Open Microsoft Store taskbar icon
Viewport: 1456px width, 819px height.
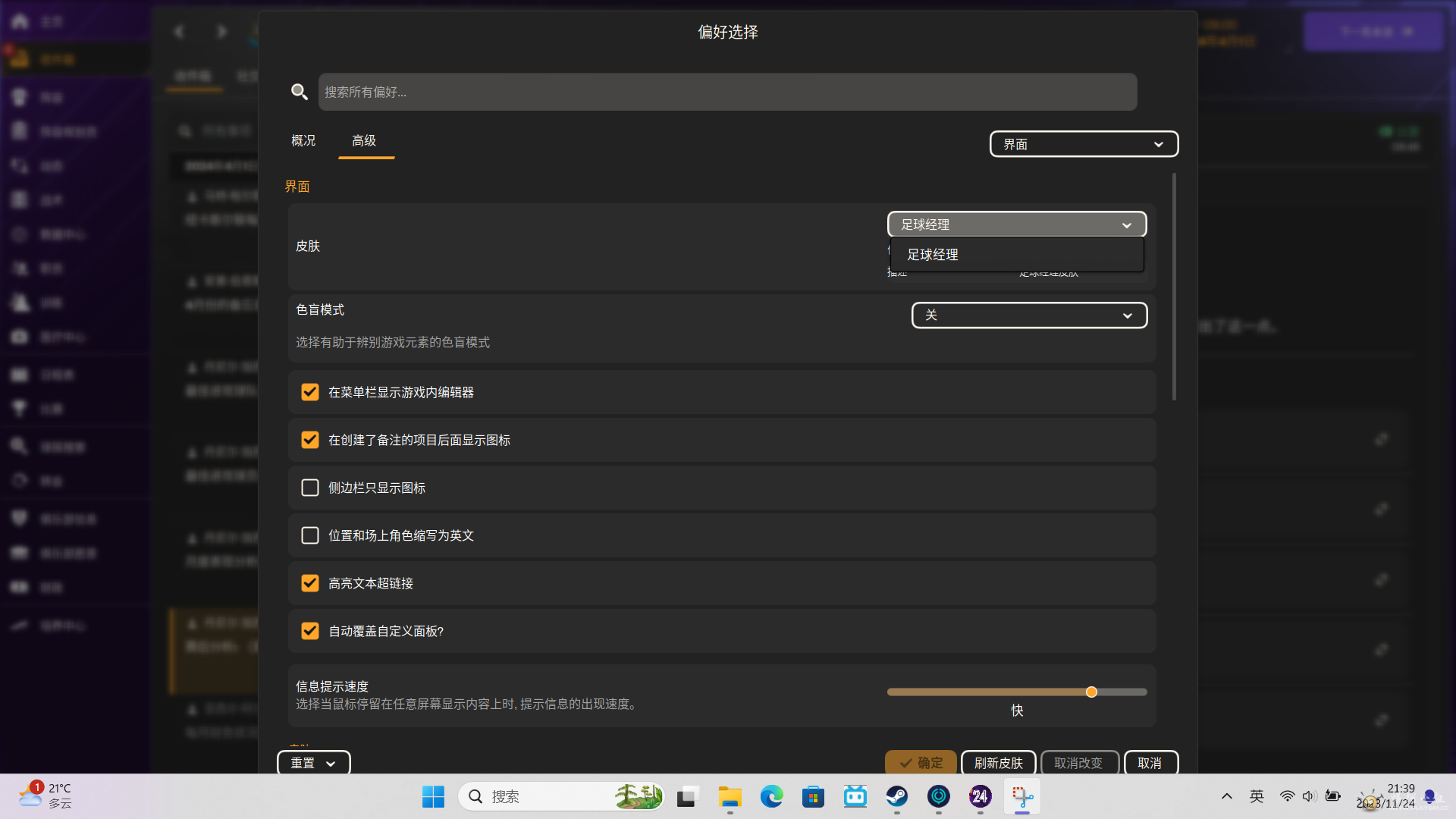[813, 796]
